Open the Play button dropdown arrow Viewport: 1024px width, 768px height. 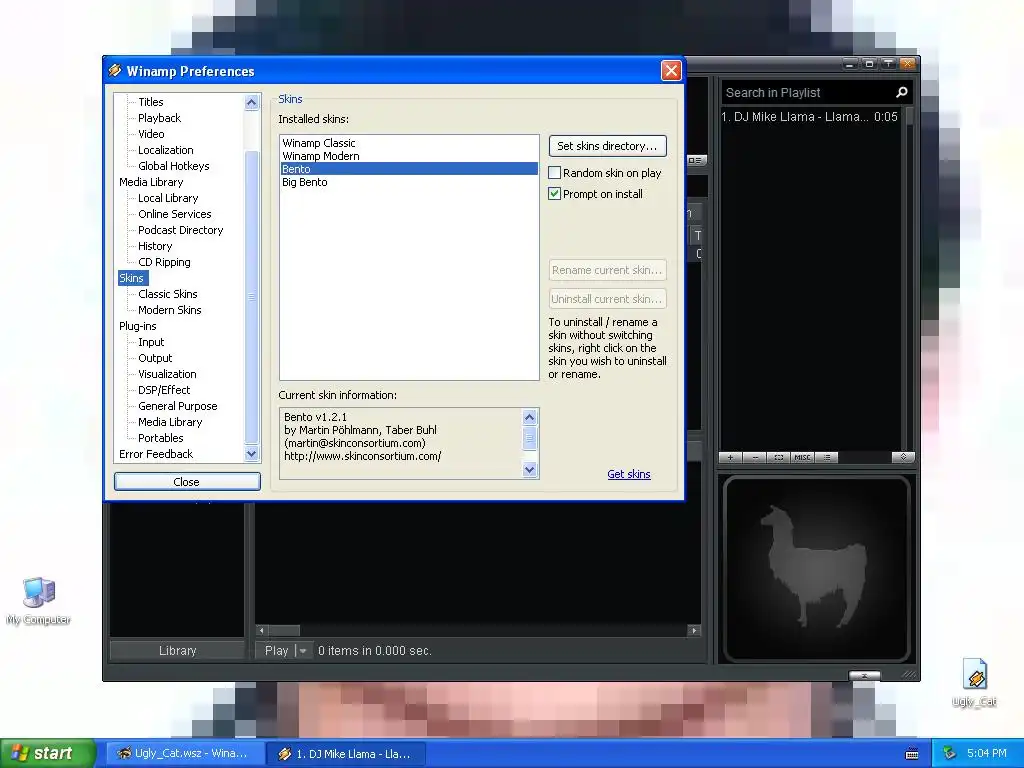[x=302, y=650]
